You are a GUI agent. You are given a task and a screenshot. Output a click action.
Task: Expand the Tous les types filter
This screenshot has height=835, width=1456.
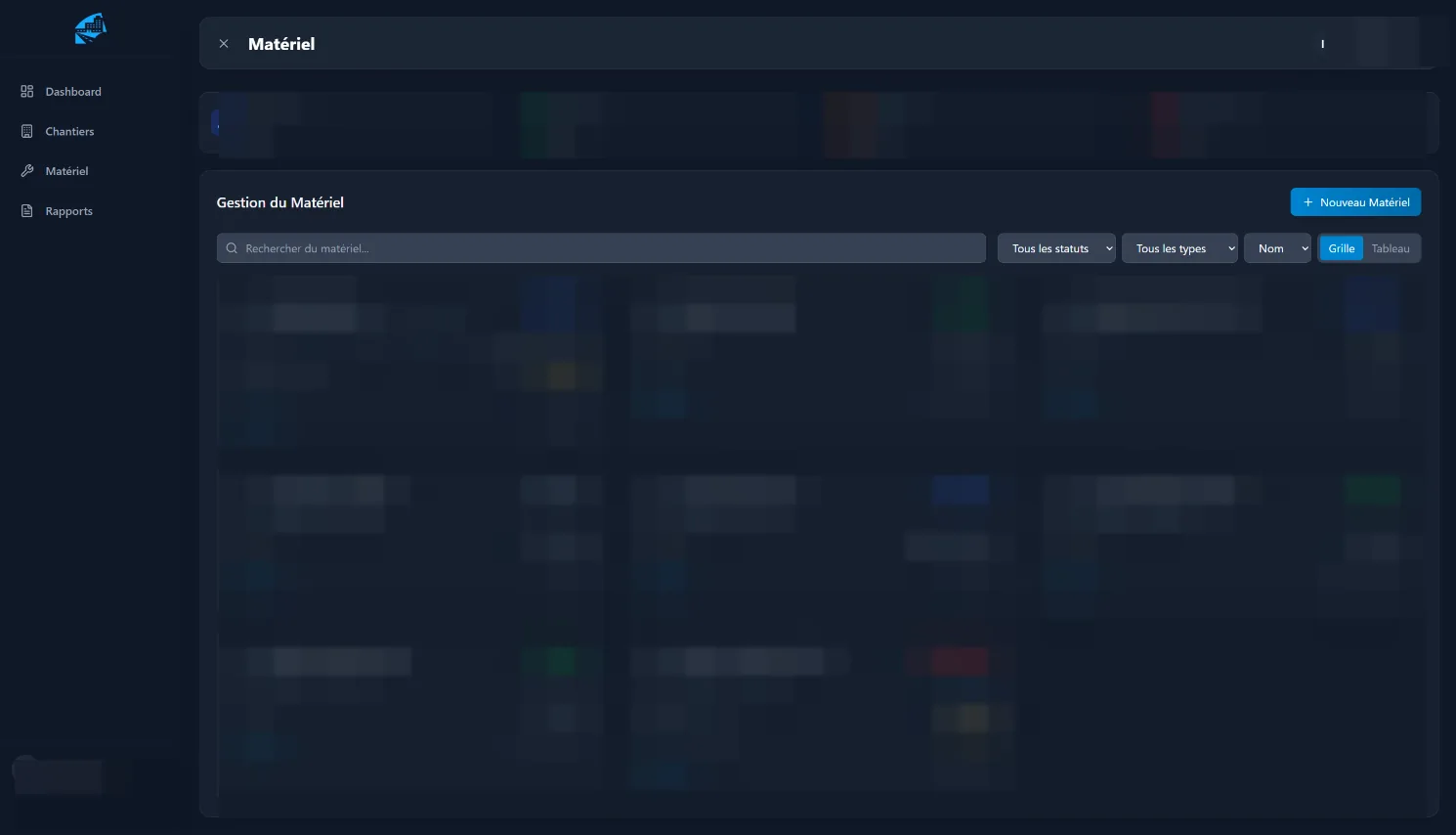point(1179,248)
